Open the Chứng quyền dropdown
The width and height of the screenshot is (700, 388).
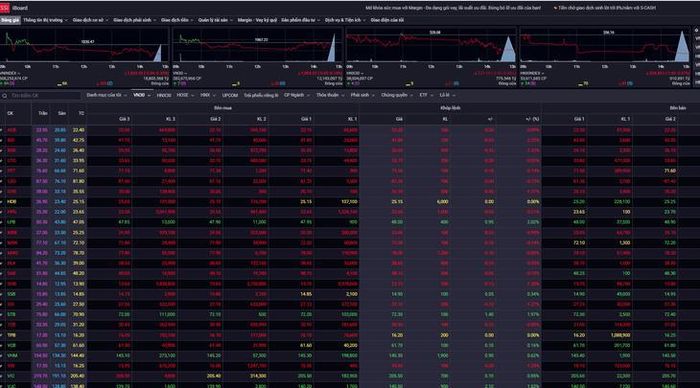(x=396, y=95)
